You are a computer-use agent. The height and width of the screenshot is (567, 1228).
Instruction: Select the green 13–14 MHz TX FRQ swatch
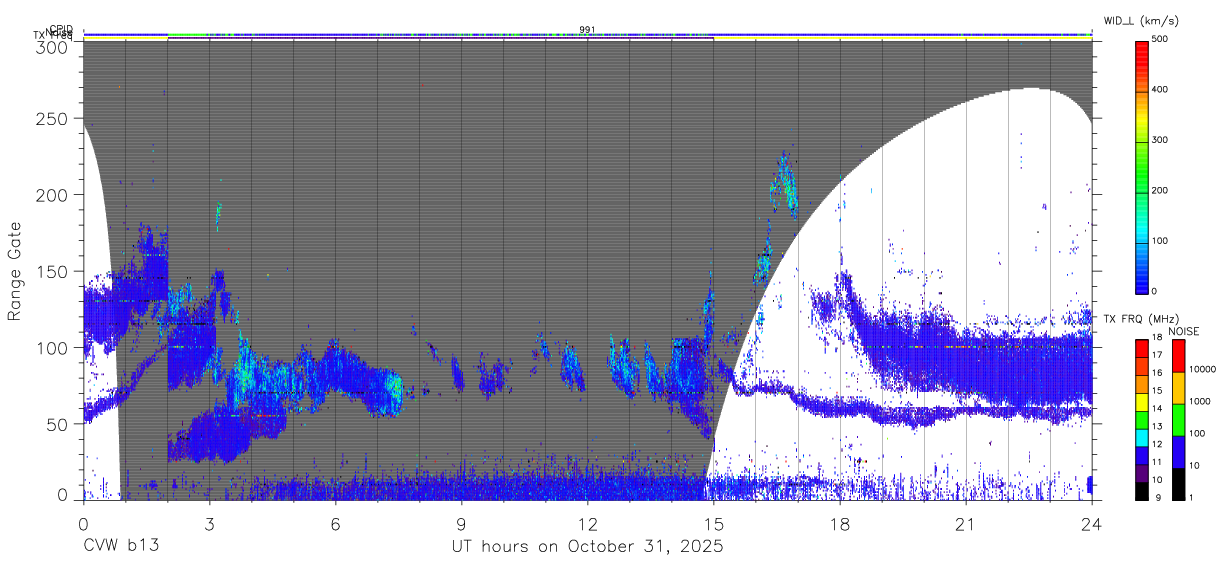point(1142,419)
